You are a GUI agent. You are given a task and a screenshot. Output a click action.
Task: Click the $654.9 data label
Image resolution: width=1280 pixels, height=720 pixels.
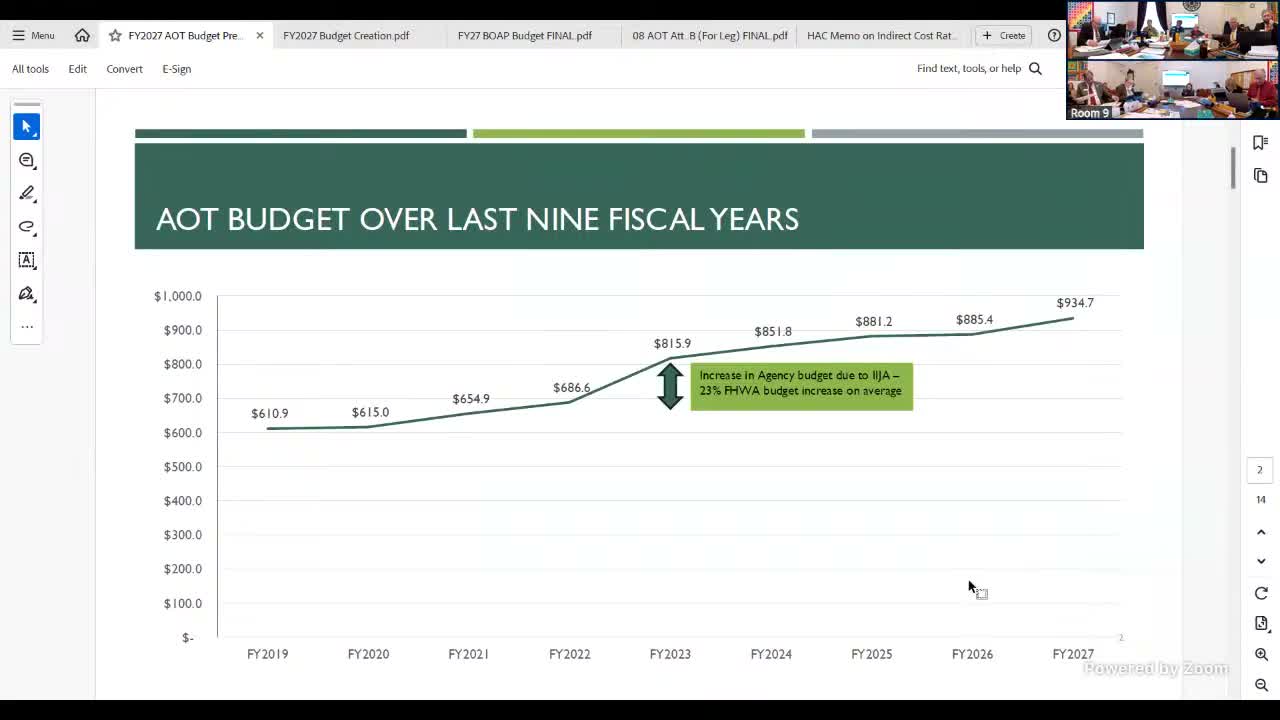471,399
